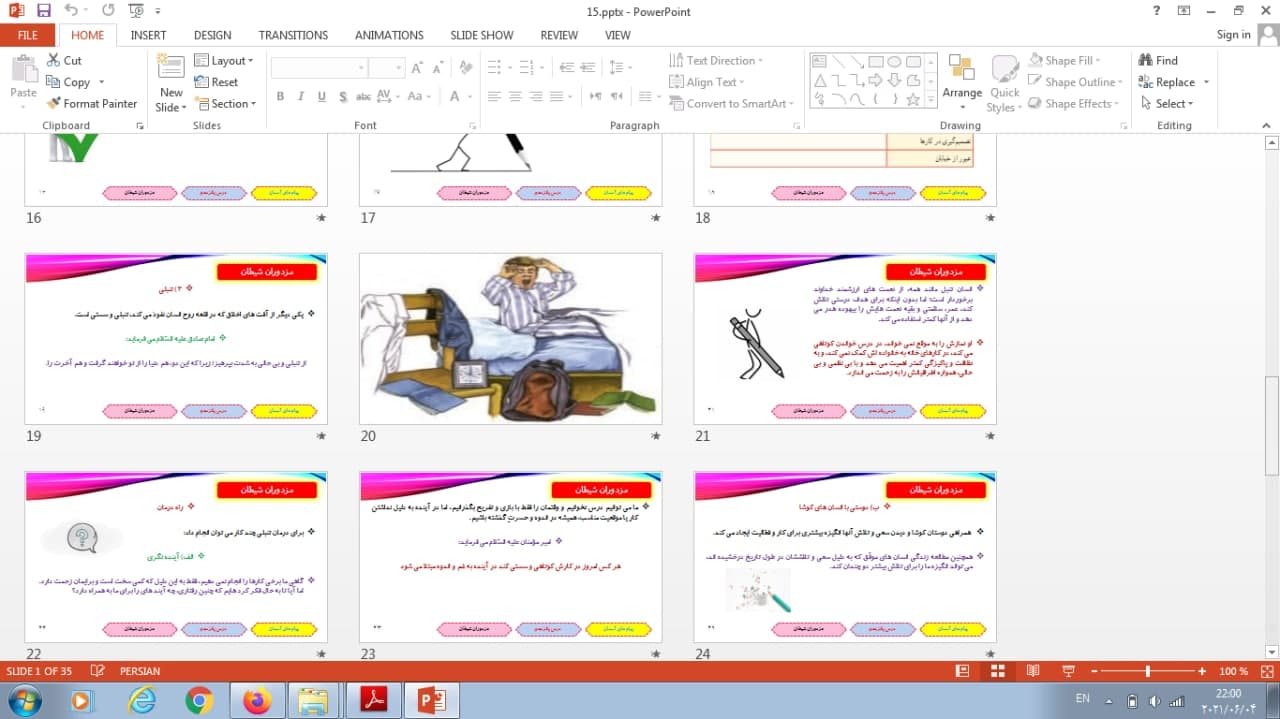The width and height of the screenshot is (1280, 719).
Task: Select slide 20 thumbnail with waking man
Action: 510,338
